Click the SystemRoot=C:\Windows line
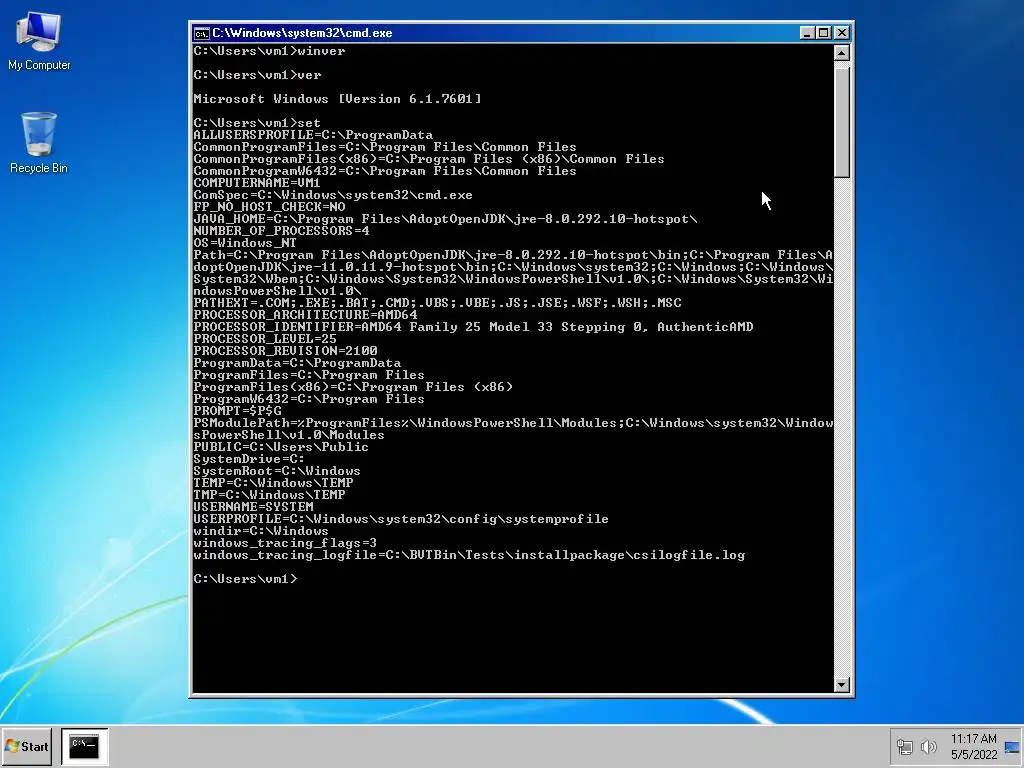Viewport: 1024px width, 768px height. (x=277, y=471)
